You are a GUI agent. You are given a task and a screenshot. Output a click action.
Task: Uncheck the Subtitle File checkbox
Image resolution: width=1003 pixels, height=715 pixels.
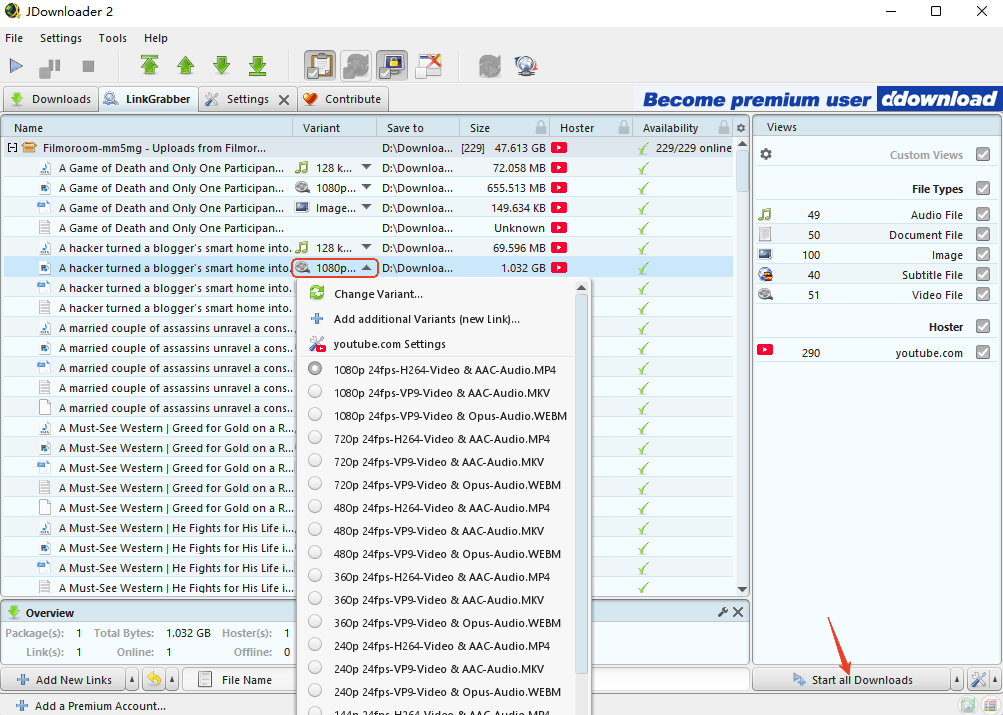click(983, 274)
